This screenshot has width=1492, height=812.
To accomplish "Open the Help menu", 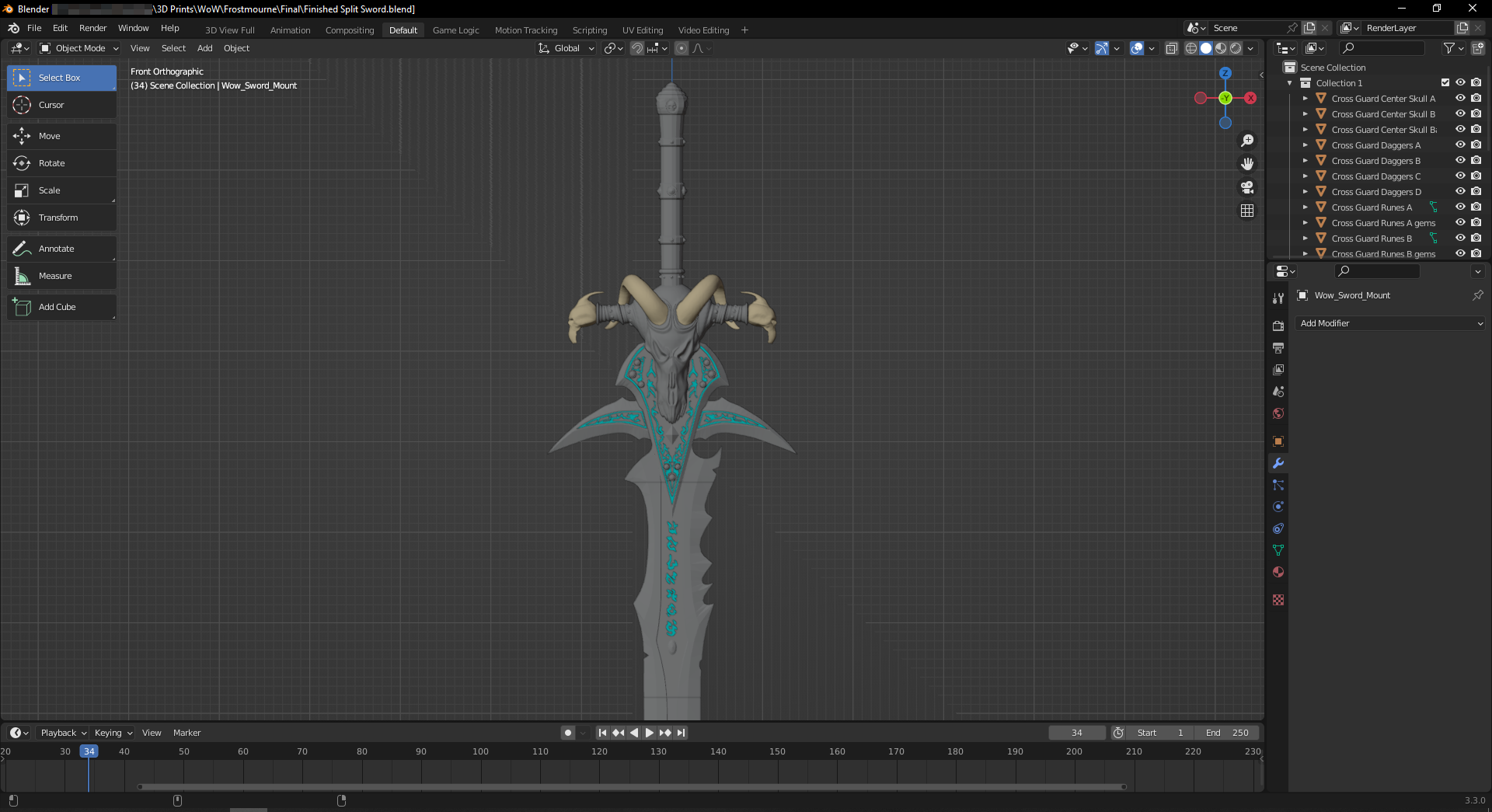I will click(170, 28).
